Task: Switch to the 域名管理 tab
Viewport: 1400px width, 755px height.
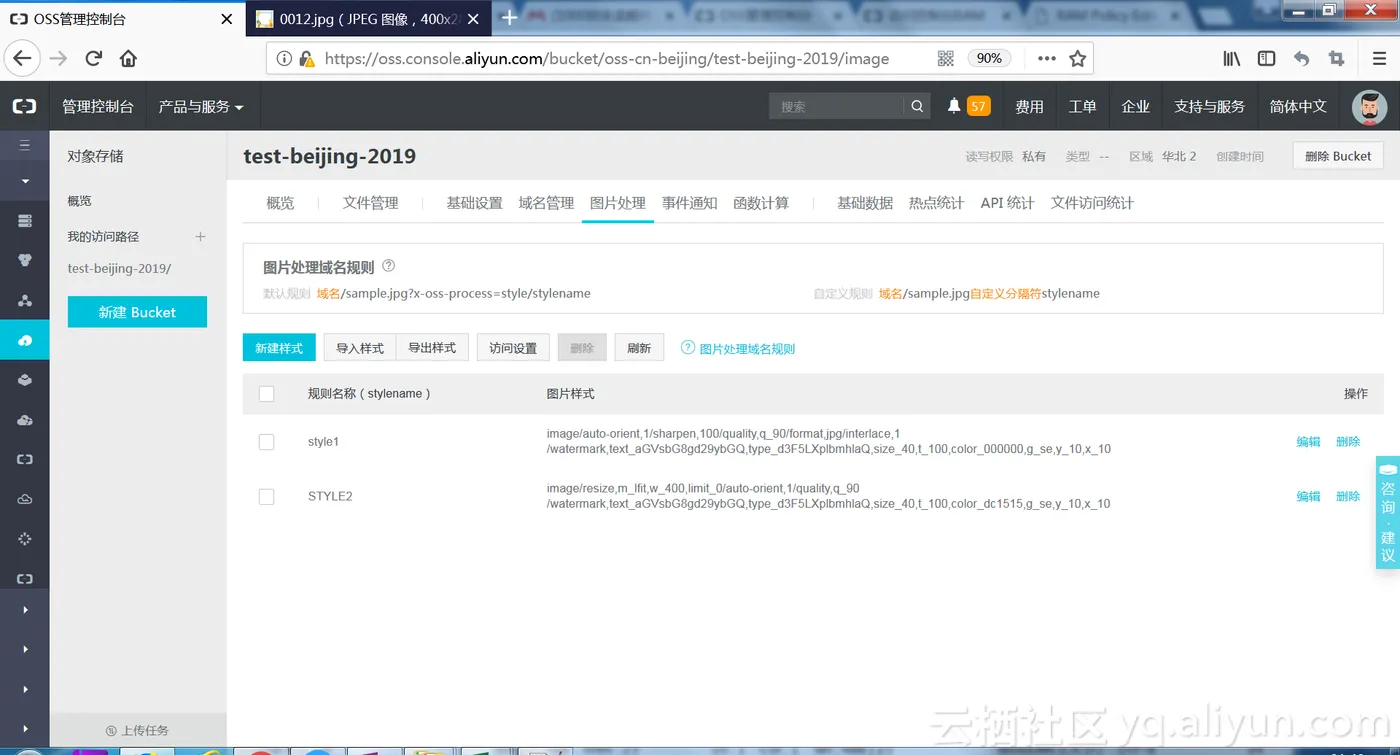Action: [546, 203]
